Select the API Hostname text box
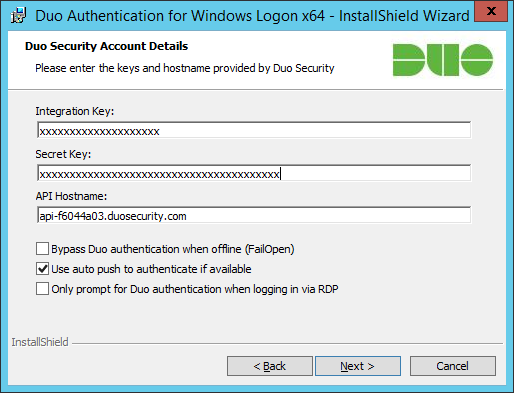 click(254, 215)
